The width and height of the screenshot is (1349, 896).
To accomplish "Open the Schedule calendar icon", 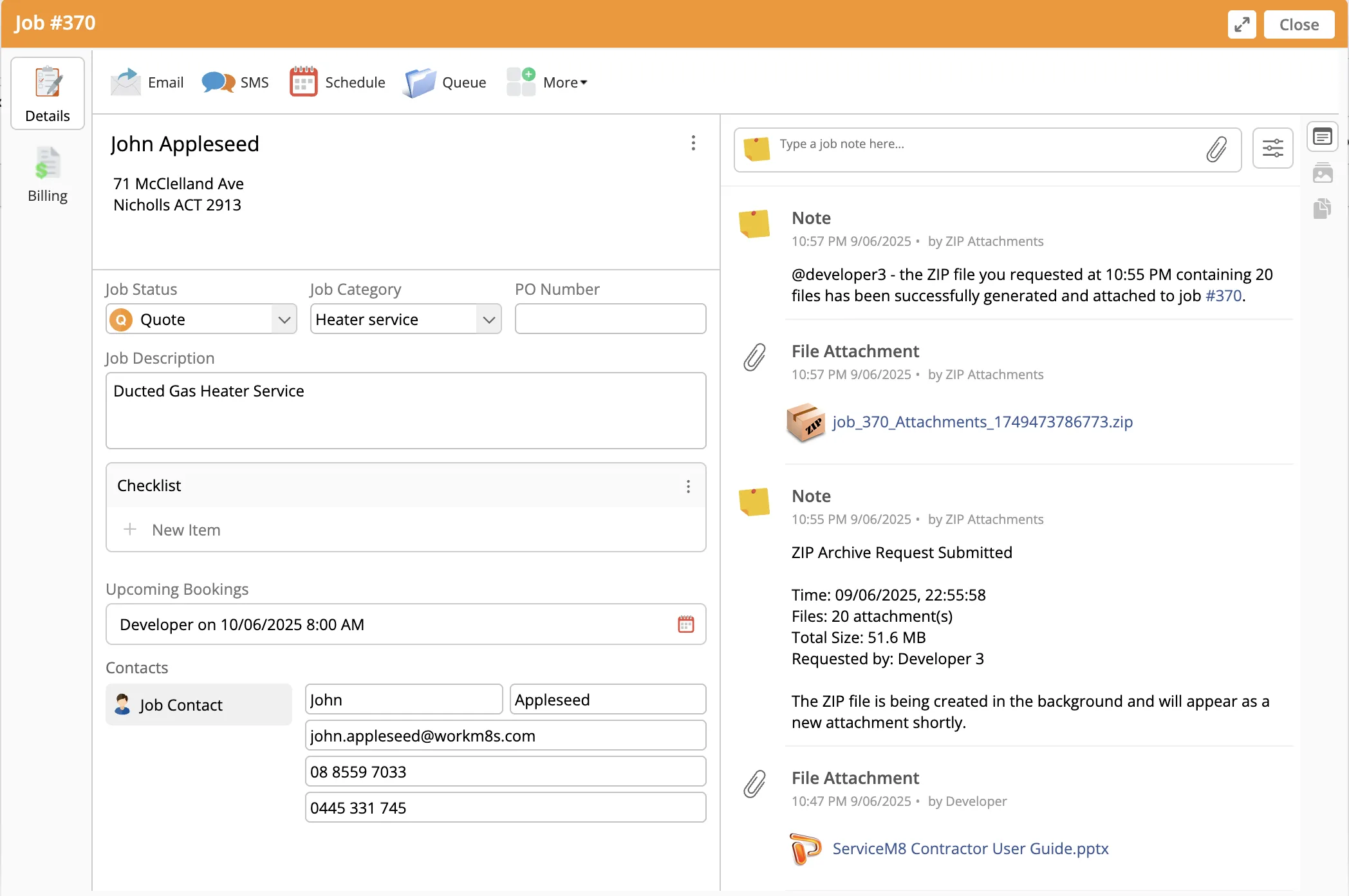I will pyautogui.click(x=303, y=82).
